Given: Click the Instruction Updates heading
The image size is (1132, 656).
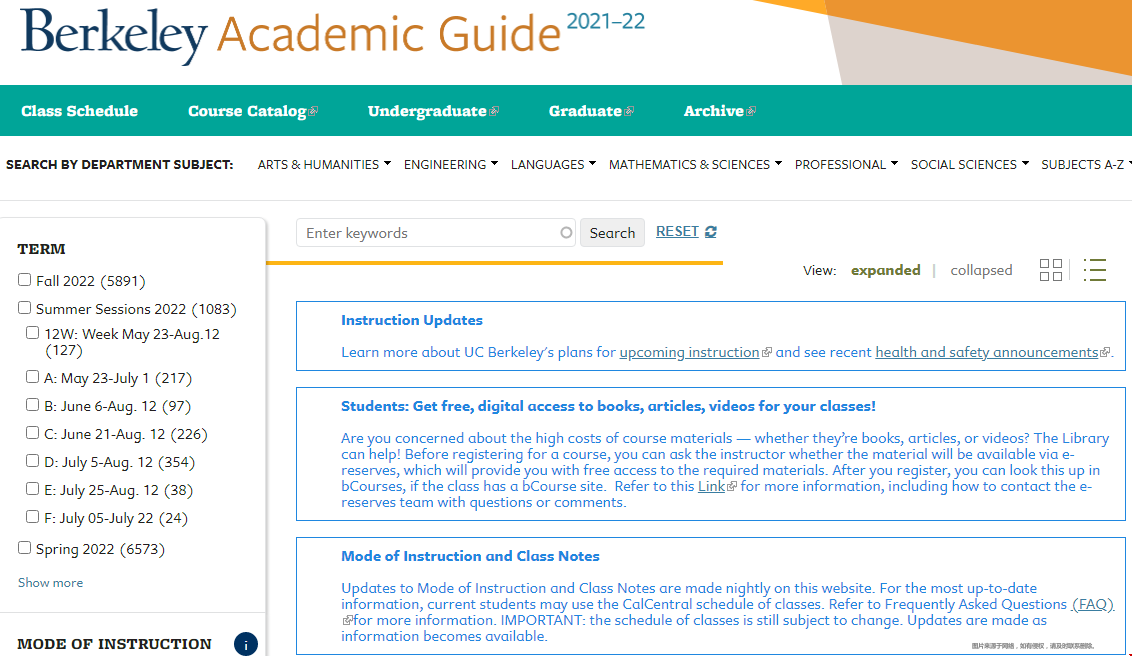Looking at the screenshot, I should [x=412, y=320].
